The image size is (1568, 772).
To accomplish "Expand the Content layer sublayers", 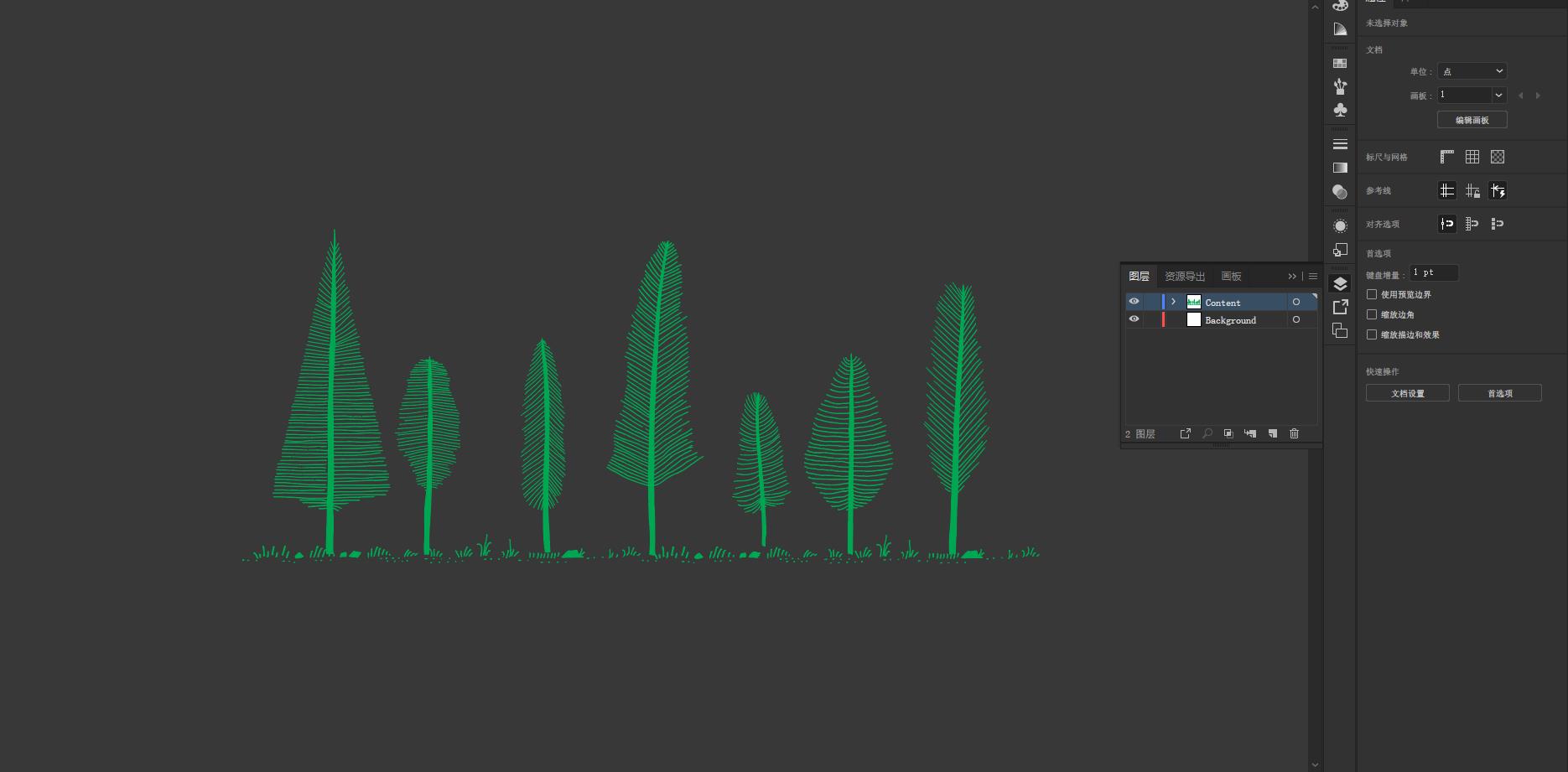I will tap(1173, 302).
